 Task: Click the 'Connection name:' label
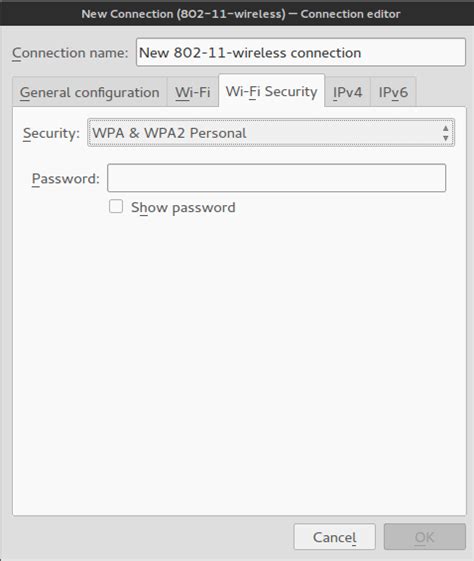point(70,53)
